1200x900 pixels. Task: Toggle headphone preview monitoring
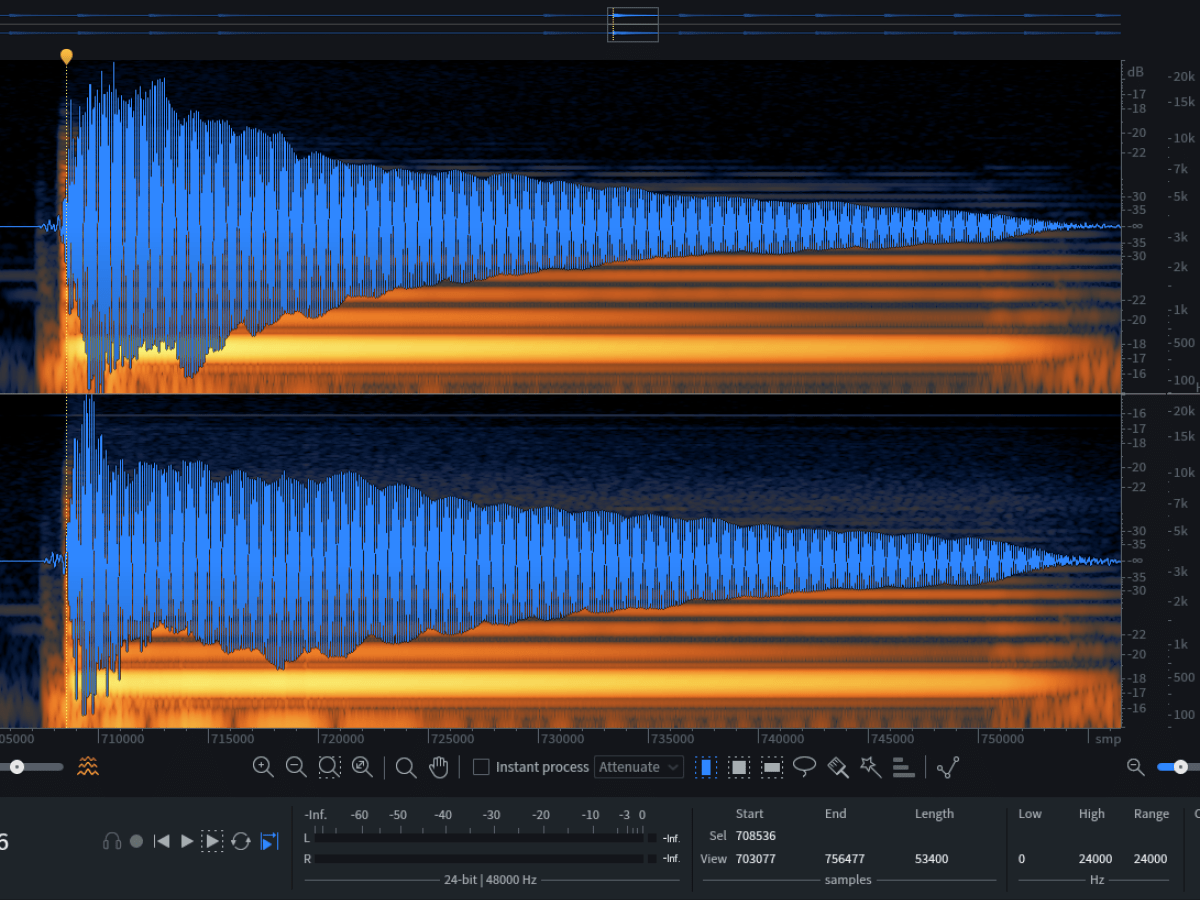[x=113, y=841]
